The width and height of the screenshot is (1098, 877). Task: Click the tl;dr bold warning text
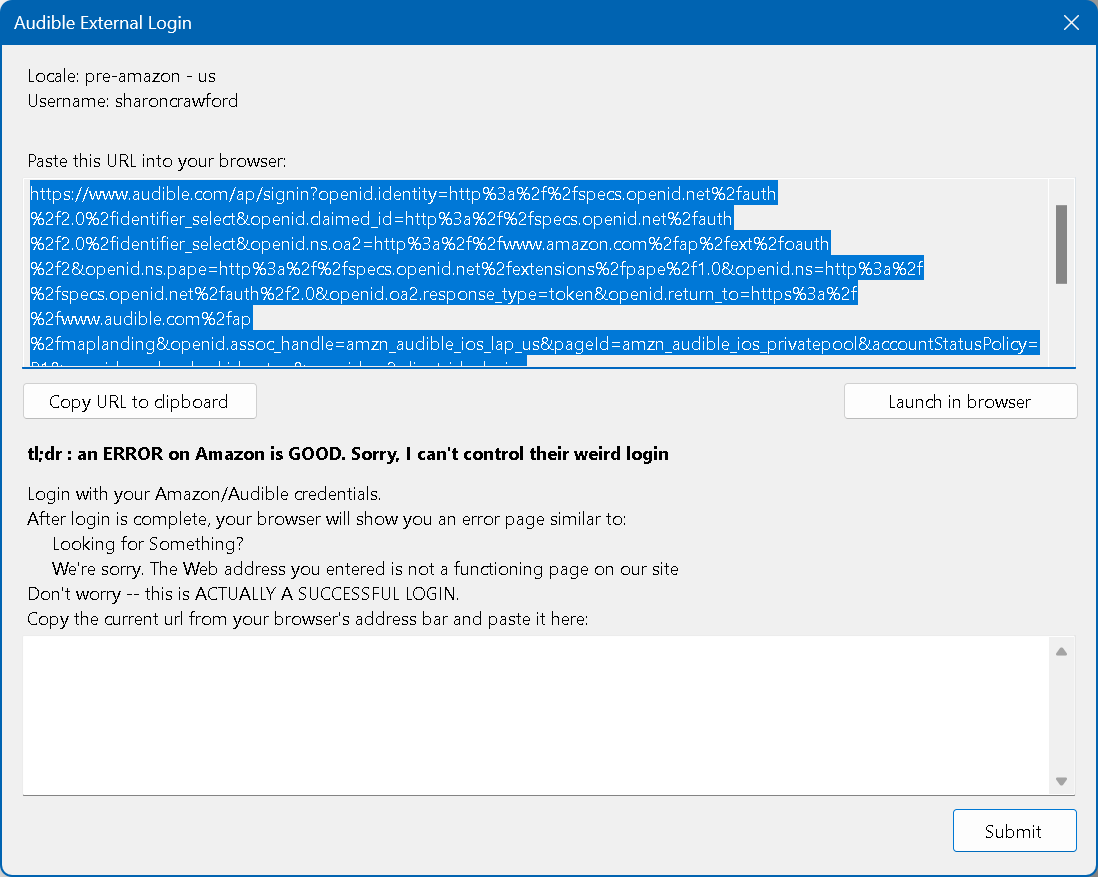pyautogui.click(x=348, y=454)
